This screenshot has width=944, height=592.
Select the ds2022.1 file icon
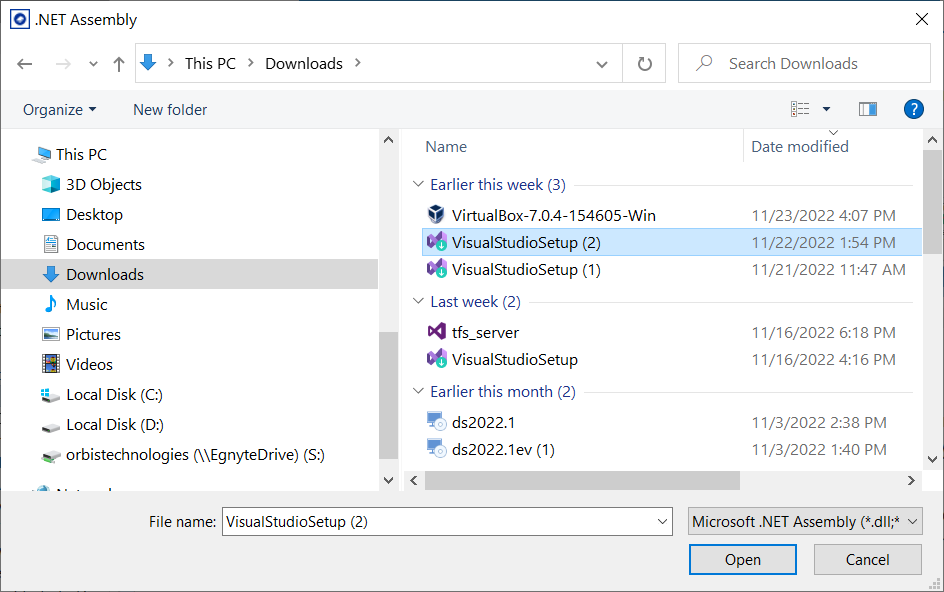click(x=436, y=421)
